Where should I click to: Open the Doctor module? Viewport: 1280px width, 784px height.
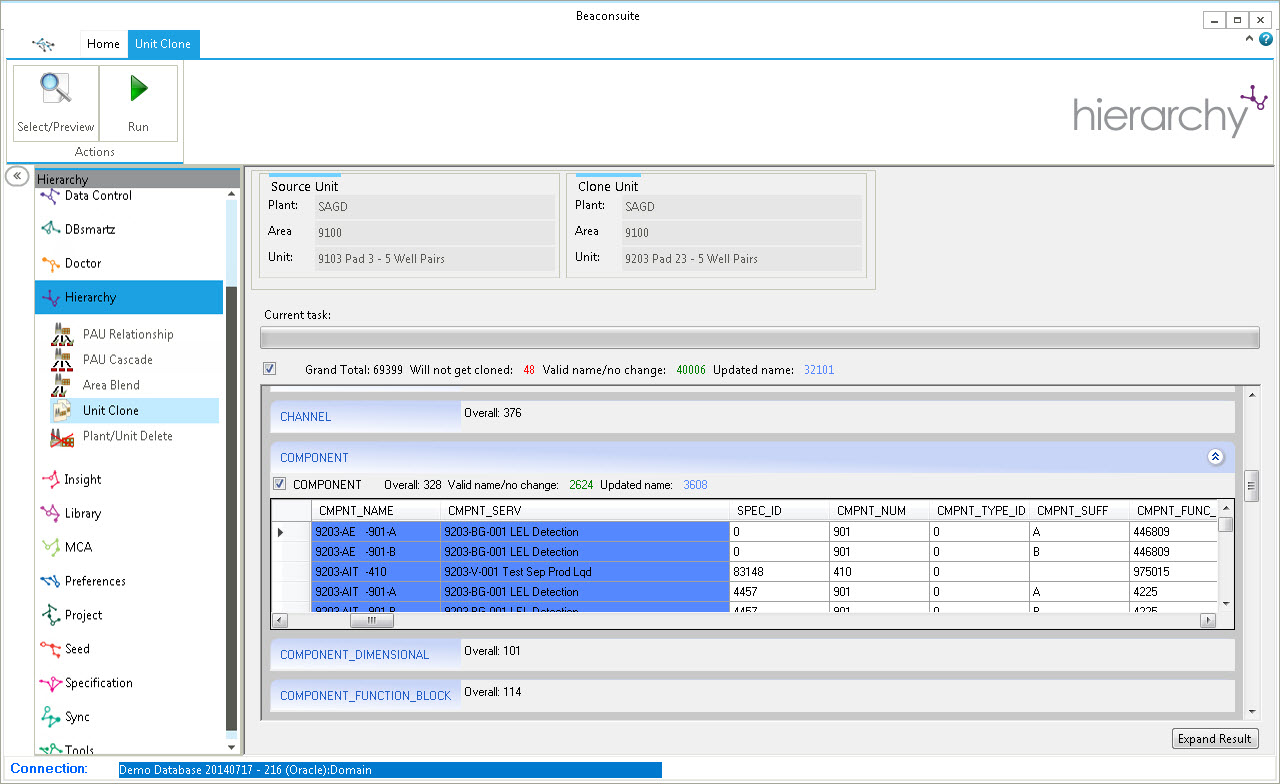(x=83, y=263)
